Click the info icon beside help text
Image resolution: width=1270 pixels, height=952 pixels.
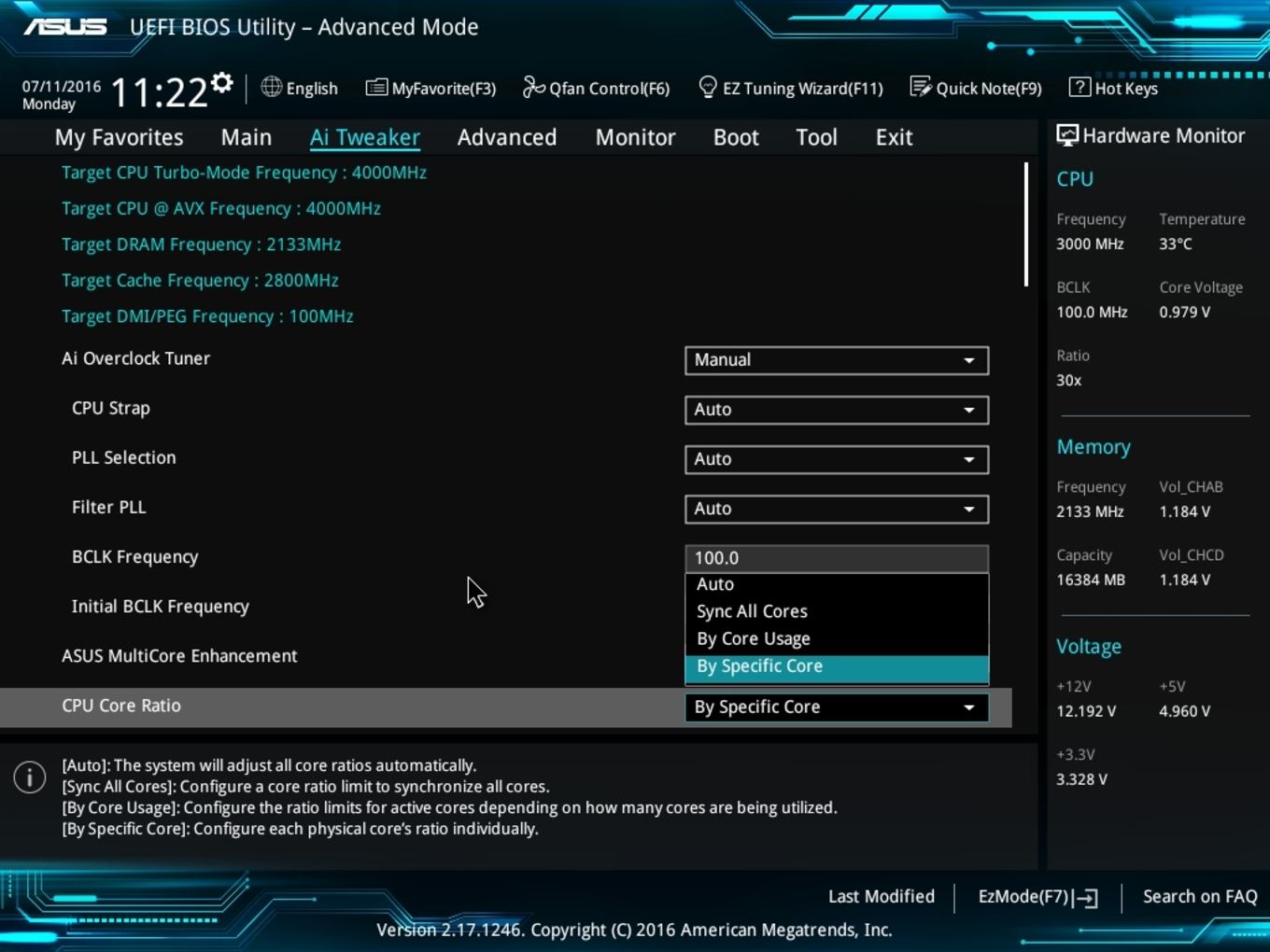pos(30,777)
